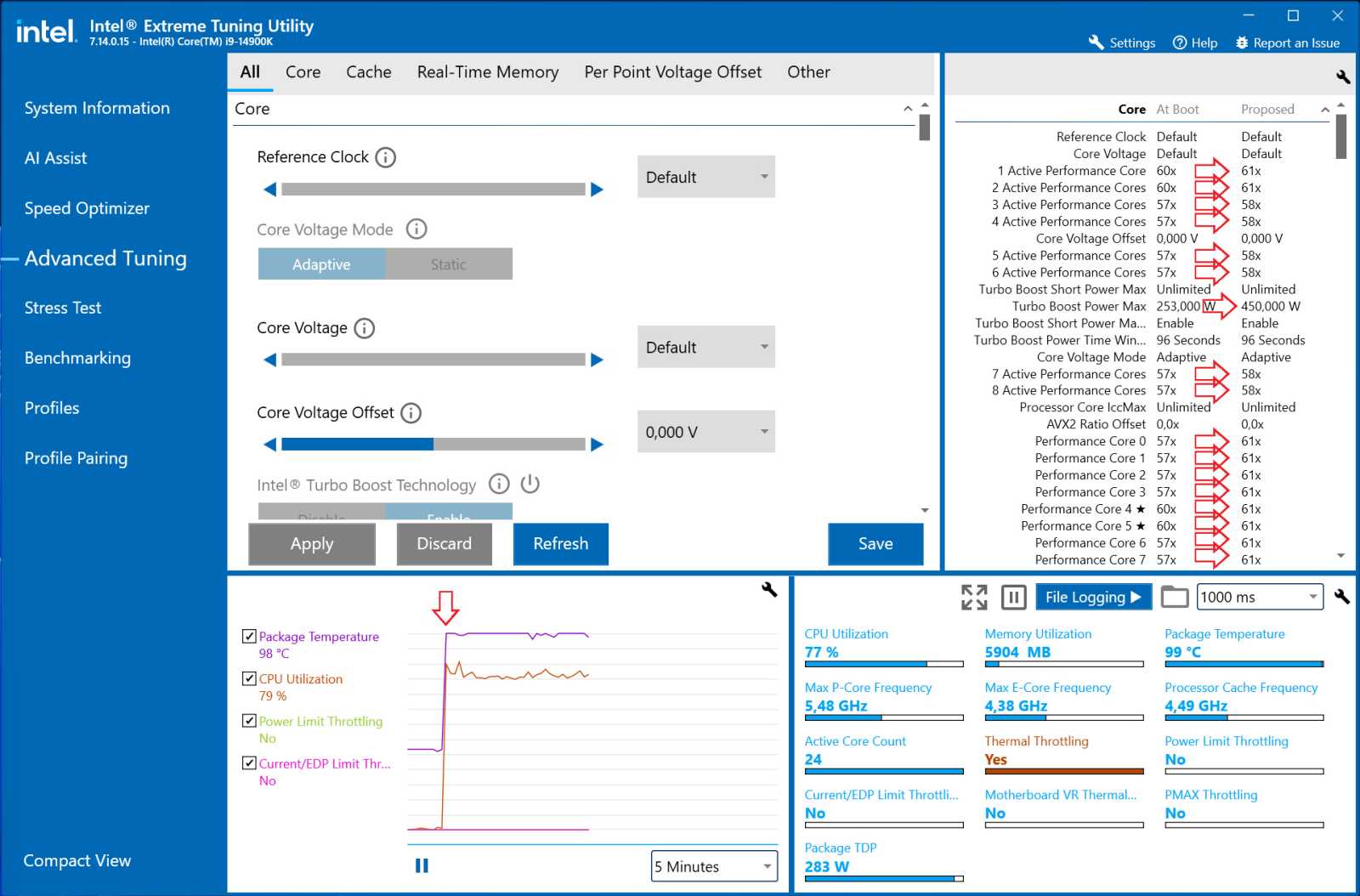Uncheck Current/EDP Limit Throttling graph checkbox
This screenshot has width=1360, height=896.
pos(249,763)
